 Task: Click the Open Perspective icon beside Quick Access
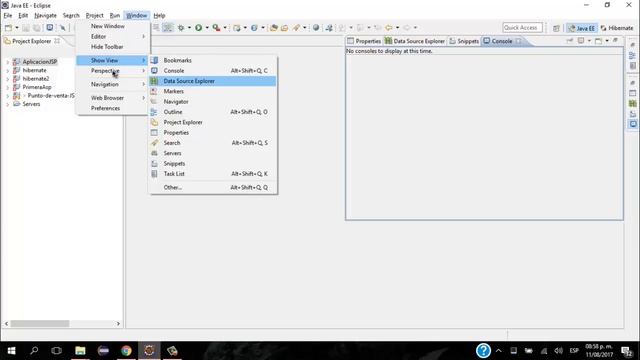pyautogui.click(x=556, y=28)
